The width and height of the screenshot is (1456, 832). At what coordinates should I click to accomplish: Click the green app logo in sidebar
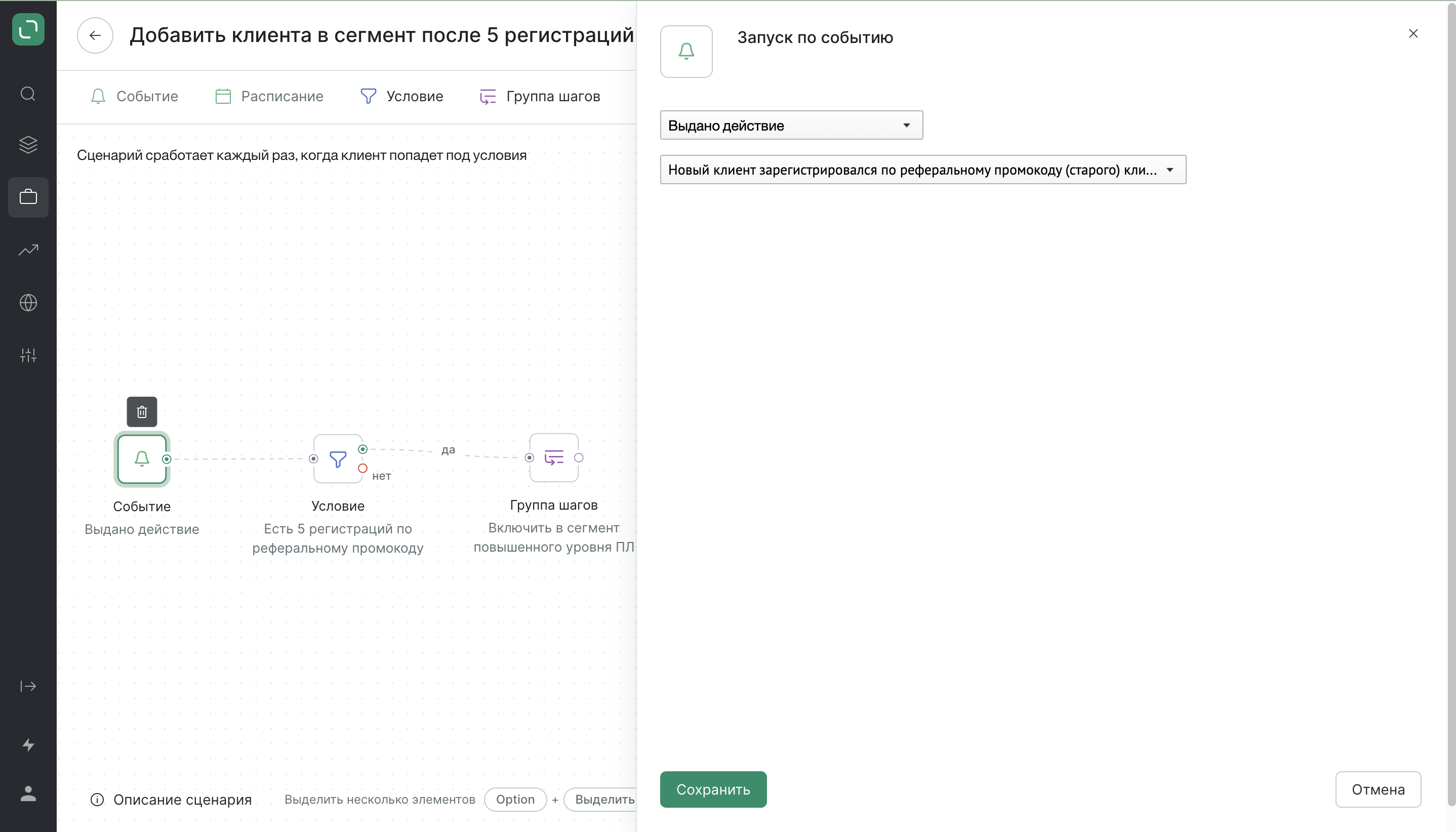point(28,29)
